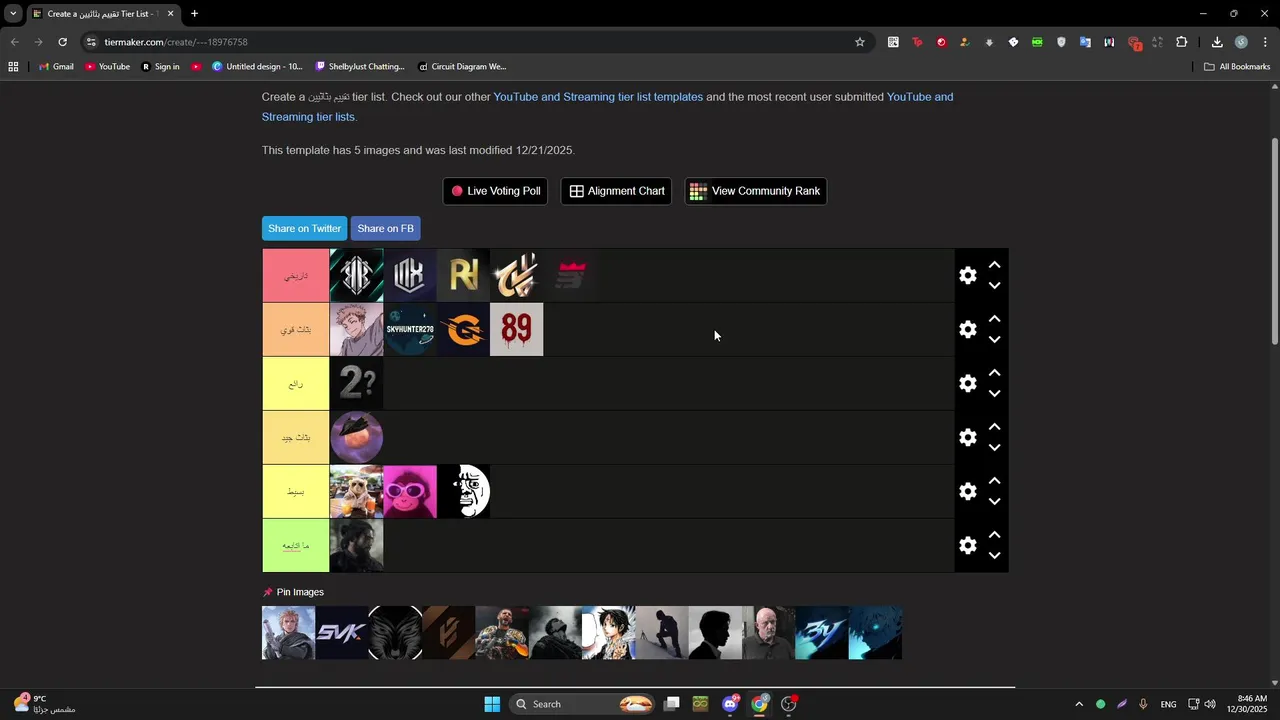Image resolution: width=1280 pixels, height=720 pixels.
Task: Open the Chrome Extensions puzzle menu
Action: [1181, 42]
